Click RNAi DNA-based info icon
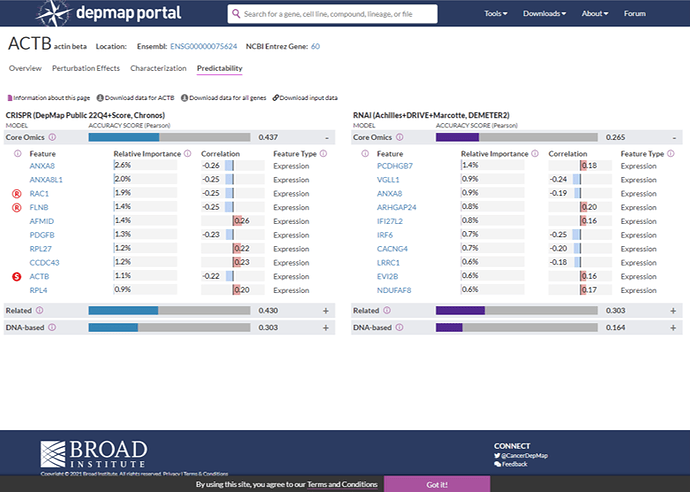This screenshot has height=492, width=690. 399,327
